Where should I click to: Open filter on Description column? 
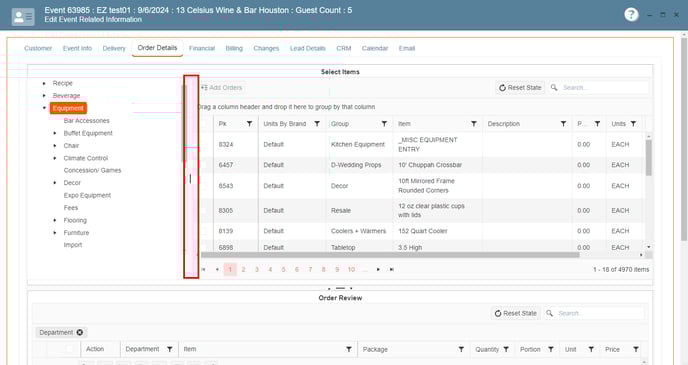[563, 124]
